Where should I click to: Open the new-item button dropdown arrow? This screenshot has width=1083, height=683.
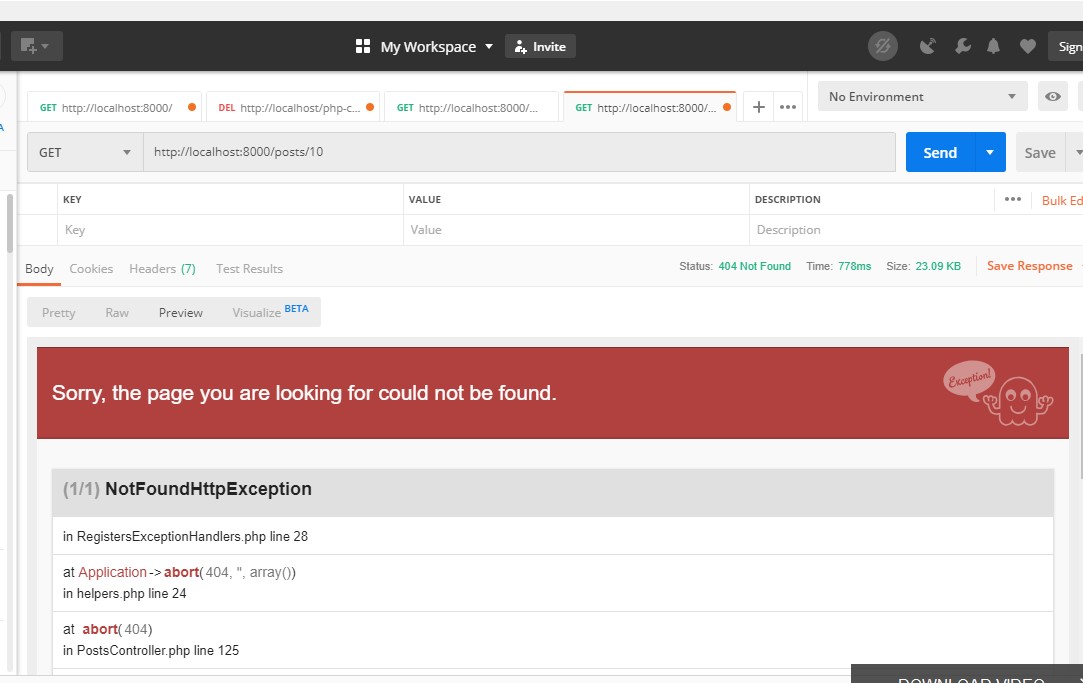click(x=46, y=46)
